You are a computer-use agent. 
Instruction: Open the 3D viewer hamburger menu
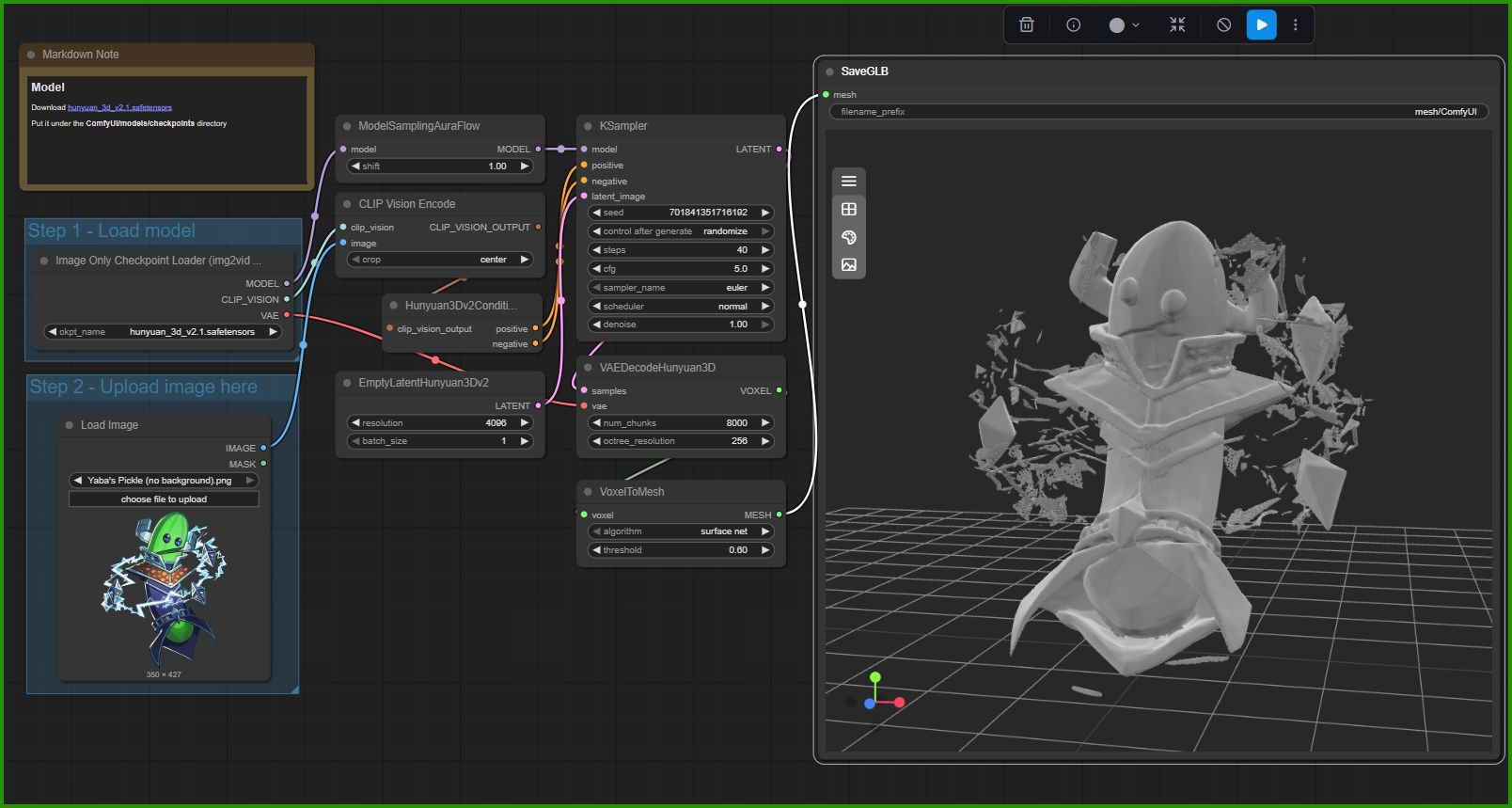point(848,181)
